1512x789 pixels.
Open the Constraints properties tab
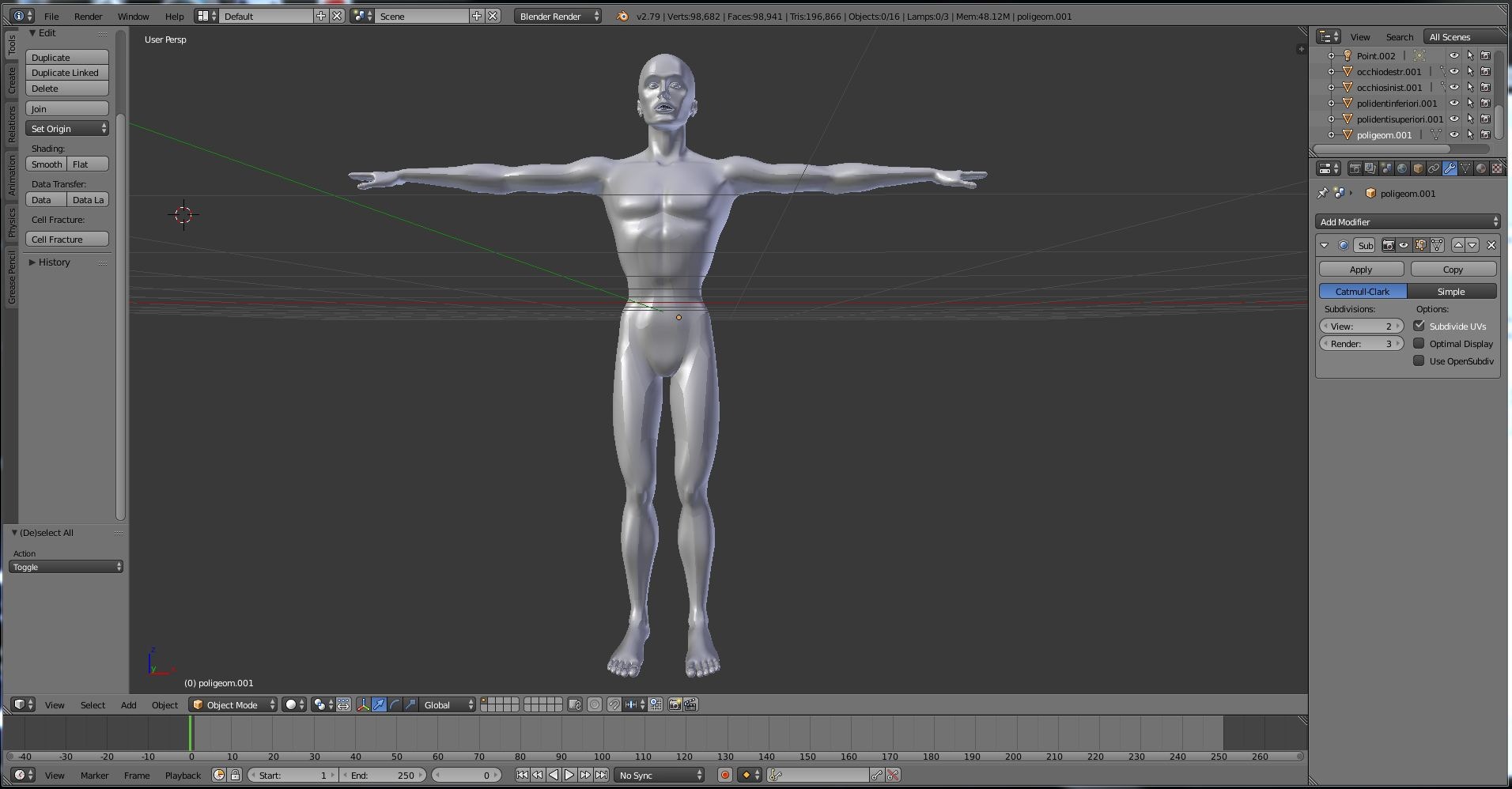[1434, 168]
